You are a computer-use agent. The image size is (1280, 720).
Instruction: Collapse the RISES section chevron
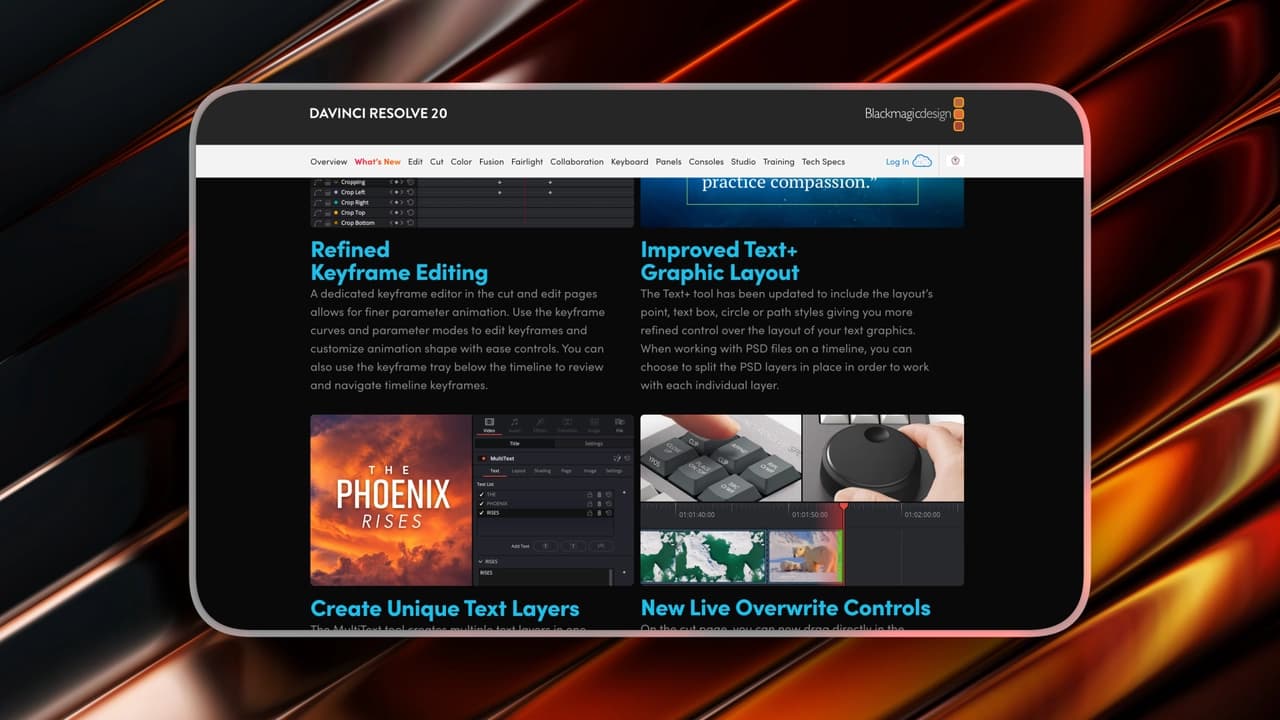point(481,562)
